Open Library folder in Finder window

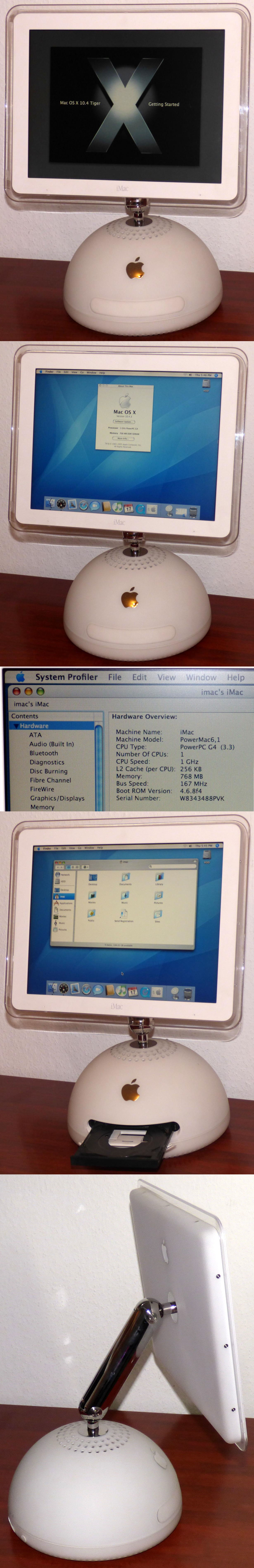click(159, 878)
